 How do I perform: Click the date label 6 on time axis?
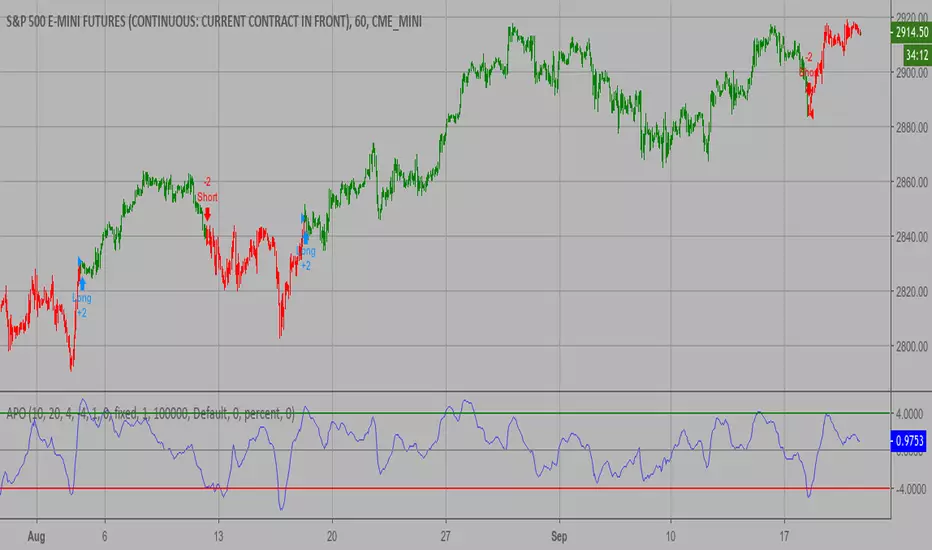(105, 536)
